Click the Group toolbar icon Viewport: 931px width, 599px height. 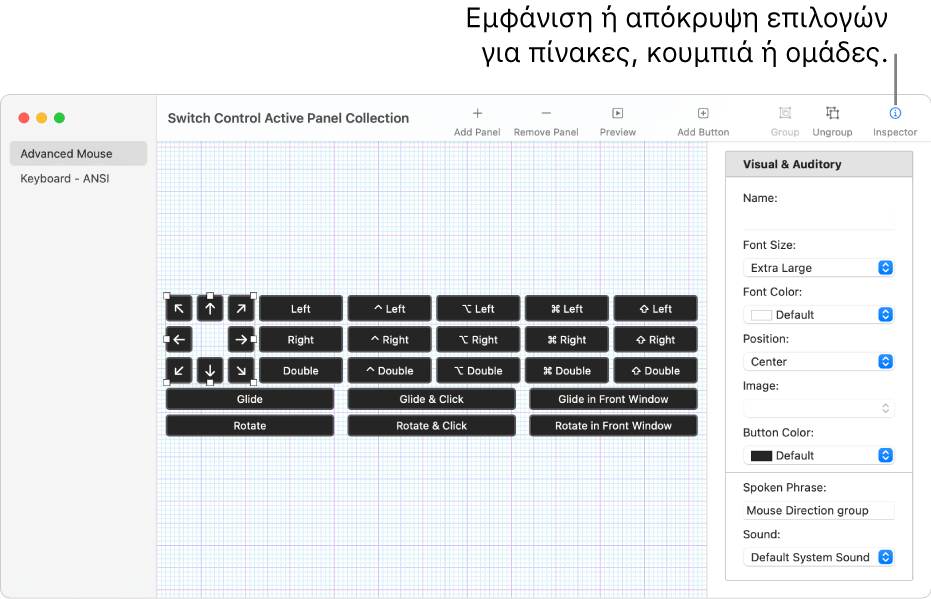785,113
